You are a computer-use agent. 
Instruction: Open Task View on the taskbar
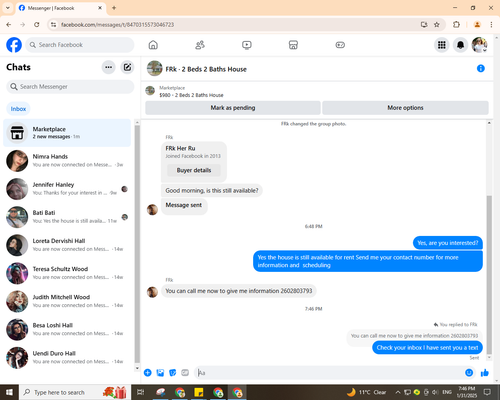tap(141, 392)
